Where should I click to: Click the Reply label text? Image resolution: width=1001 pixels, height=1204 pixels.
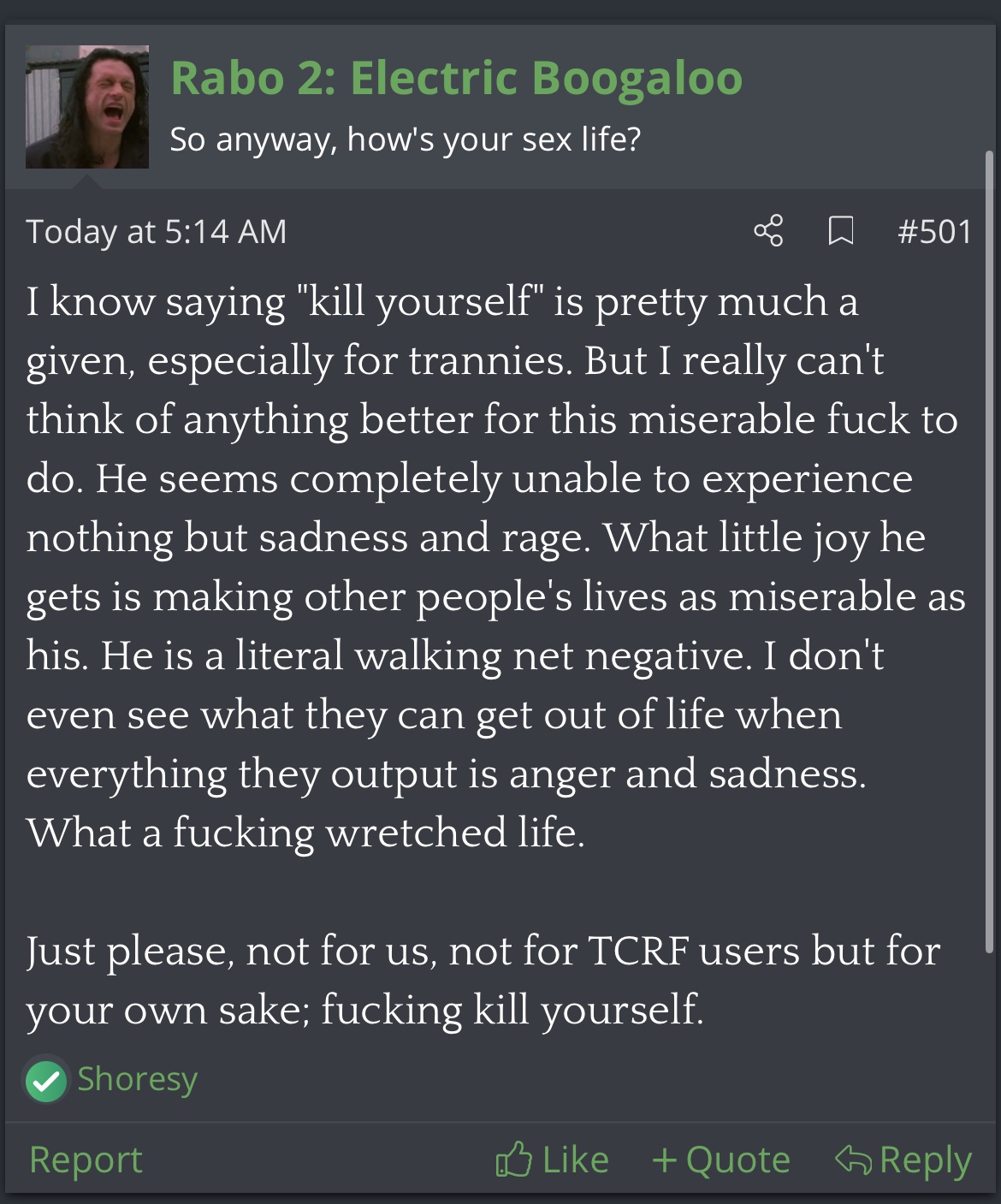point(925,1160)
